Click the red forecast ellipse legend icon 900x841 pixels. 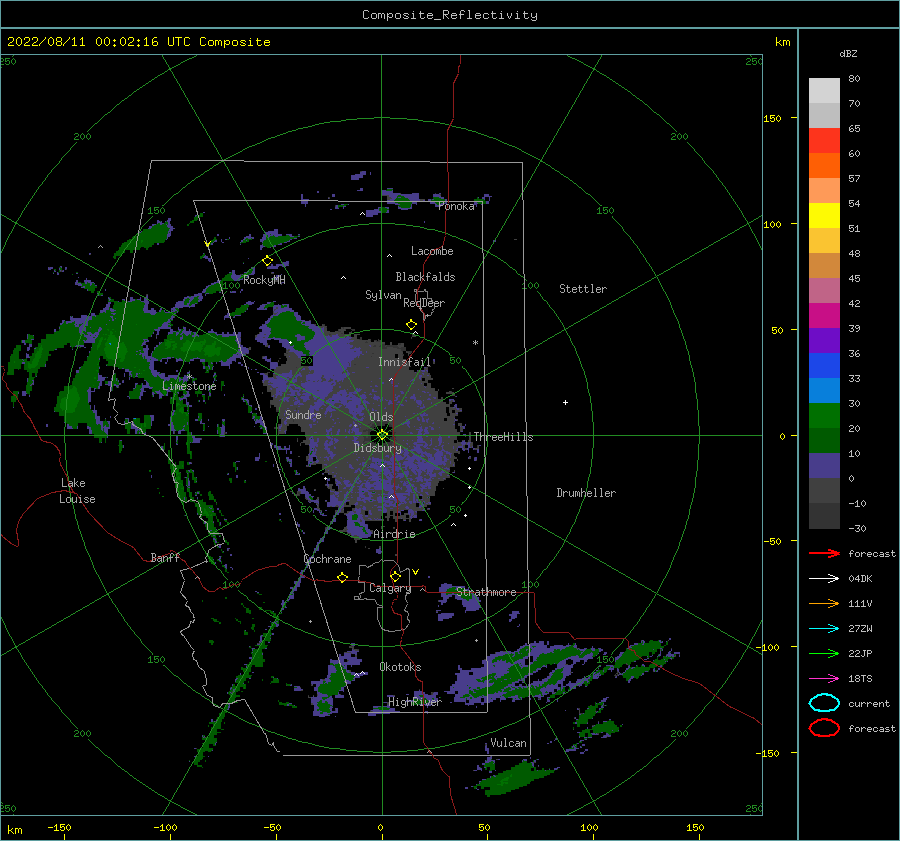[824, 728]
